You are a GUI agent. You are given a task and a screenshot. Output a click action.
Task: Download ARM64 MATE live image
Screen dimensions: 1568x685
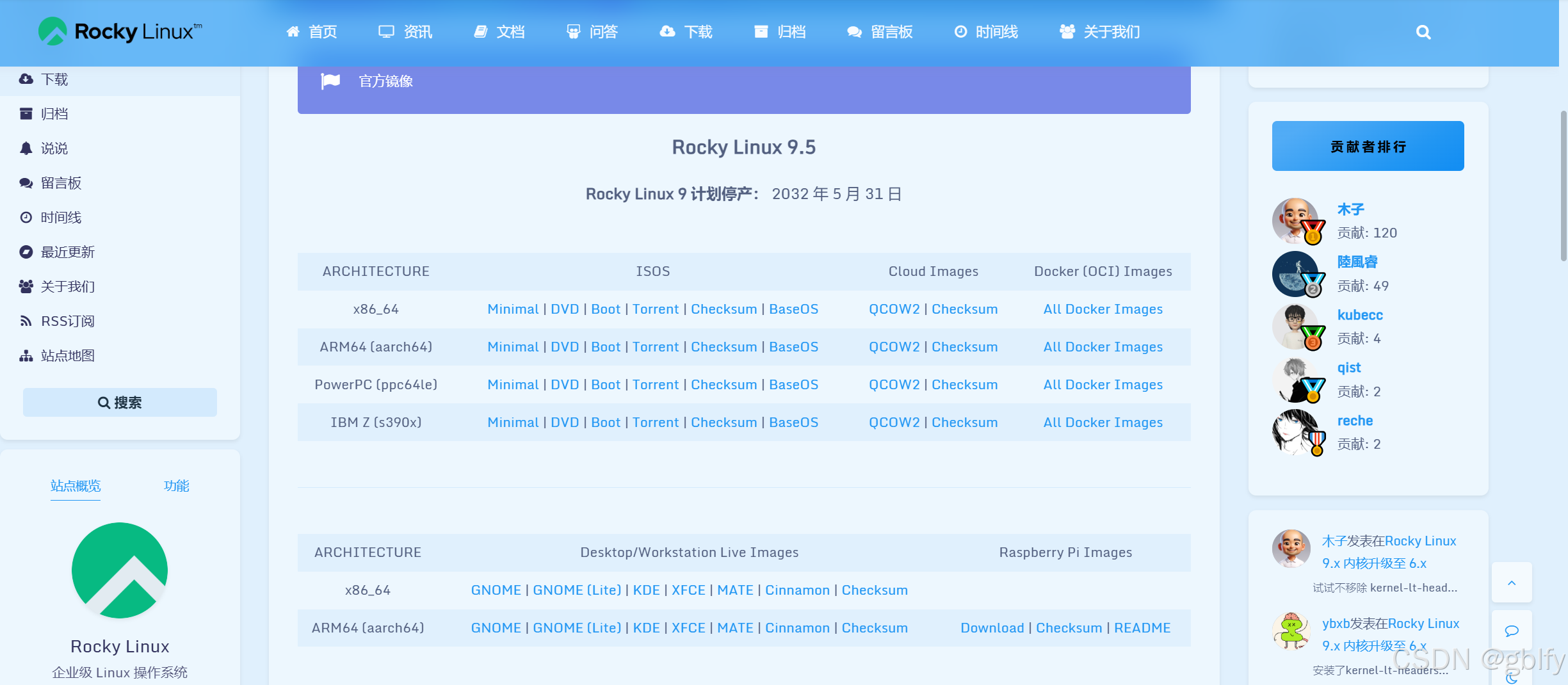pos(736,628)
